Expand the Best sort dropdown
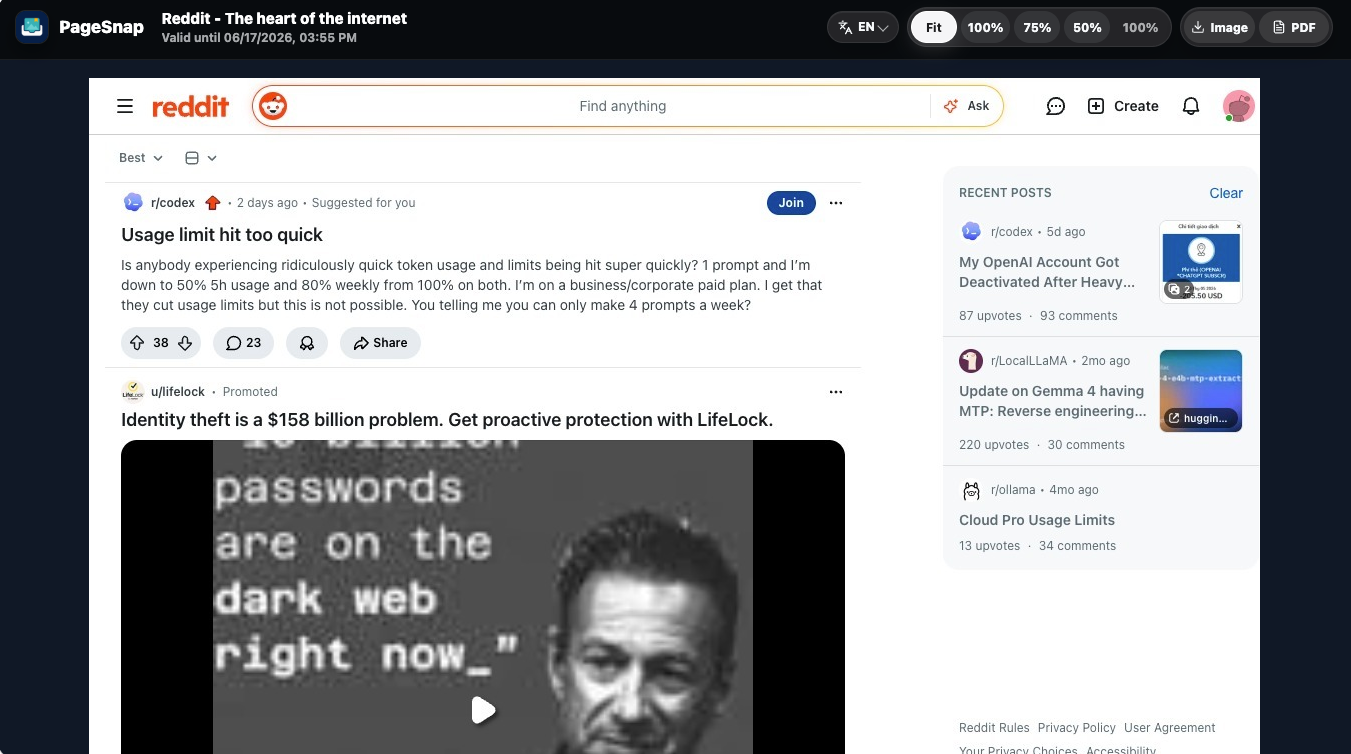This screenshot has height=754, width=1351. click(x=141, y=158)
